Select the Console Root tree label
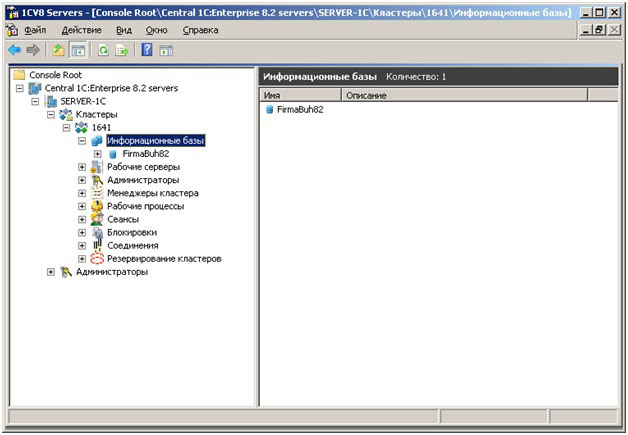Screen dimensions: 628x435 coord(55,75)
